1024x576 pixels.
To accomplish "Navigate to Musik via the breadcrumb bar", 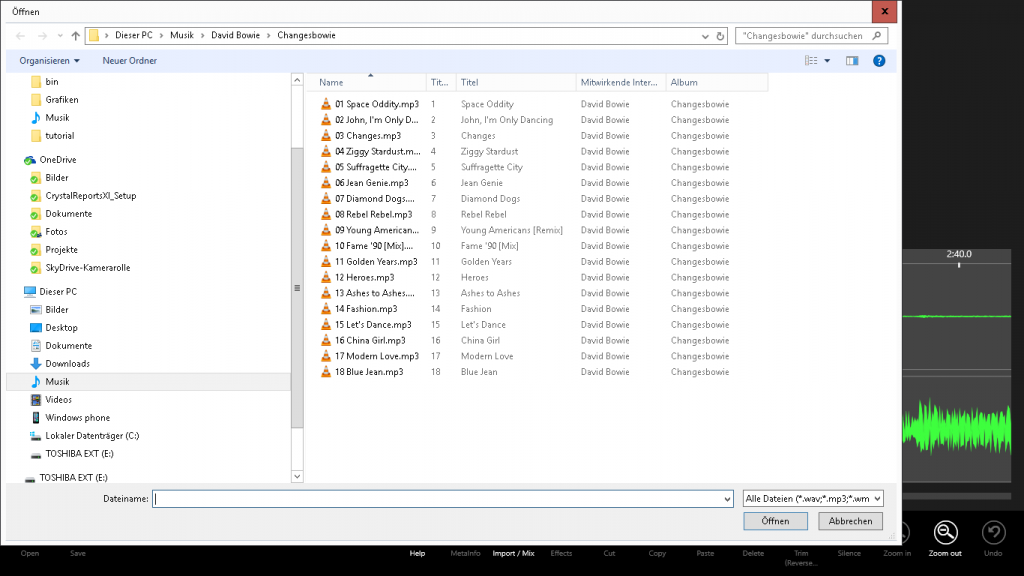I will pos(181,33).
